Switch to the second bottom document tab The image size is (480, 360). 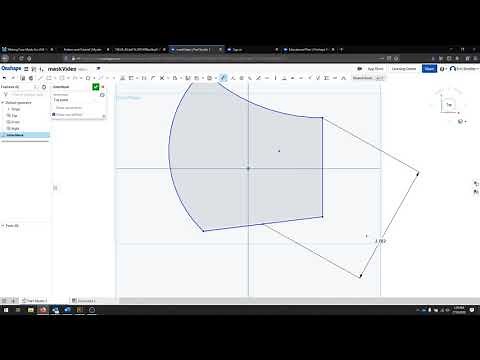(x=84, y=301)
